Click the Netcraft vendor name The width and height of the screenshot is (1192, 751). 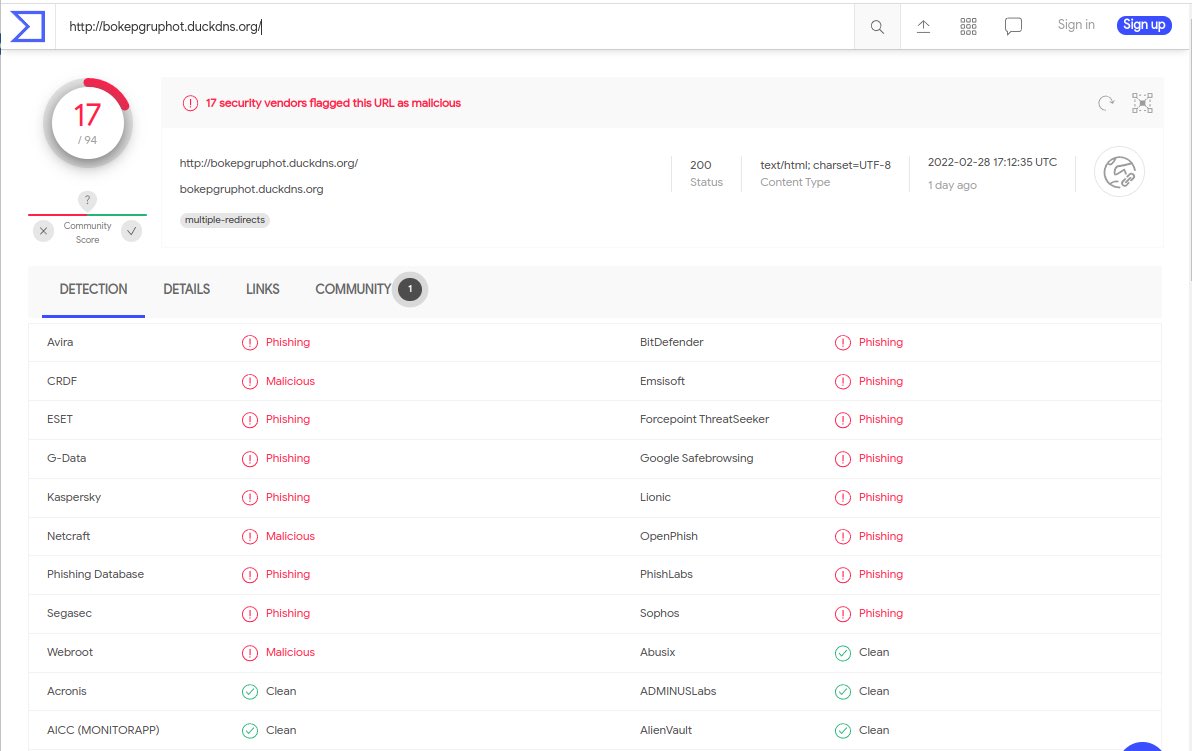68,537
